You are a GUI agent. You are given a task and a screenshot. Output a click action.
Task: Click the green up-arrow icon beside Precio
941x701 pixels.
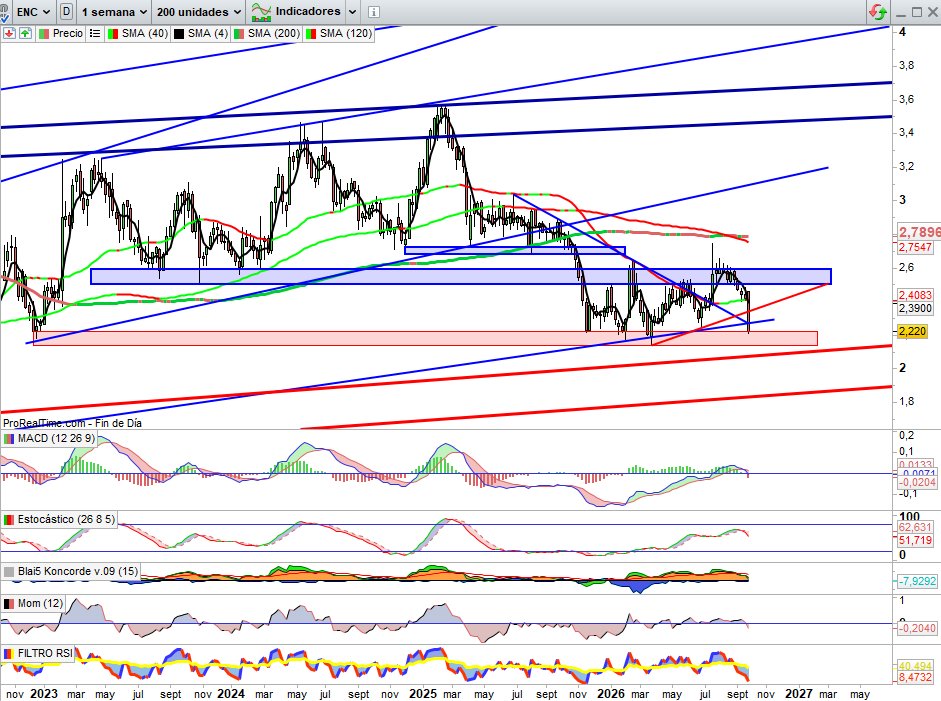[25, 34]
